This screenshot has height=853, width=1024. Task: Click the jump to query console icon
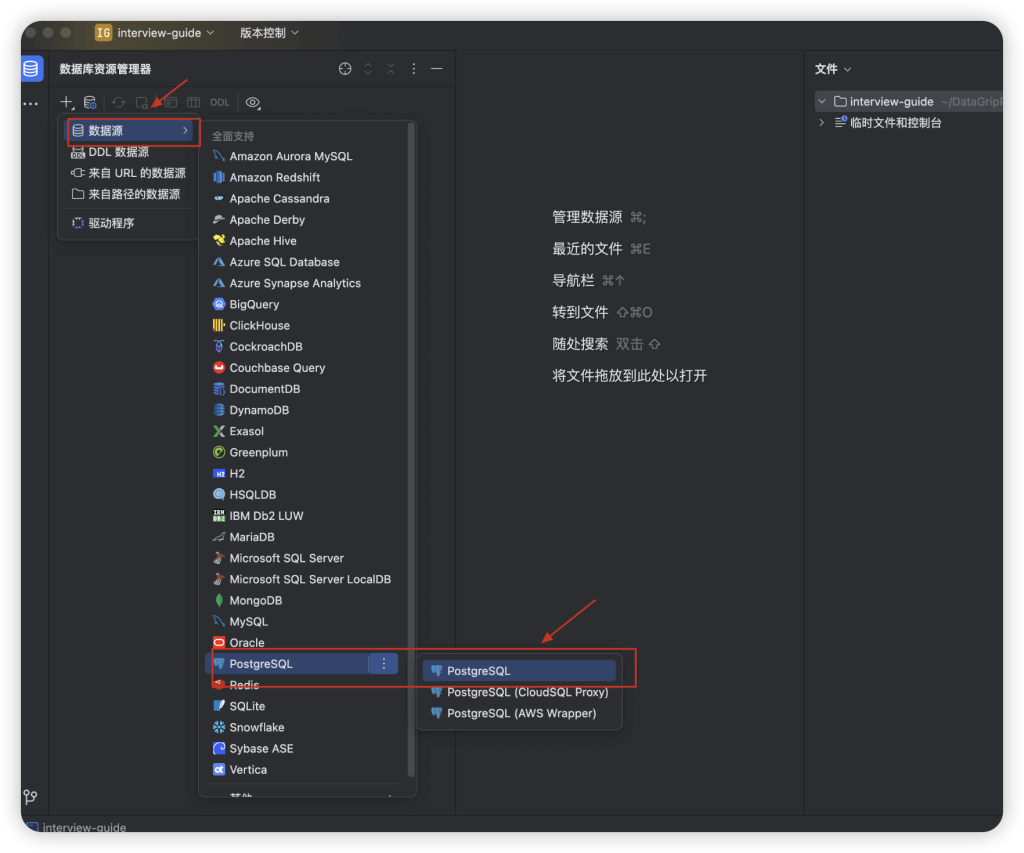169,101
